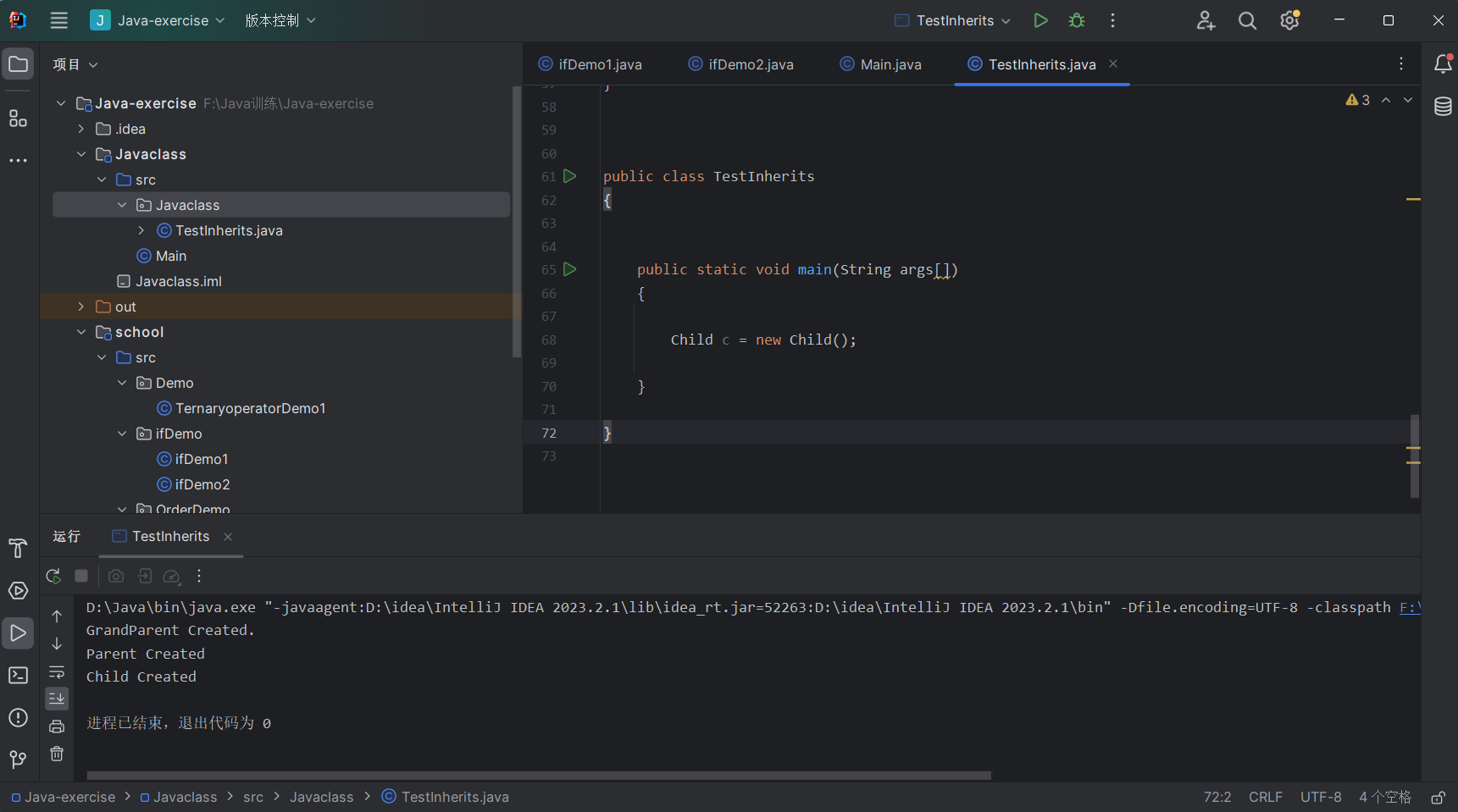The image size is (1458, 812).
Task: Open the Database tool window
Action: 1443,107
